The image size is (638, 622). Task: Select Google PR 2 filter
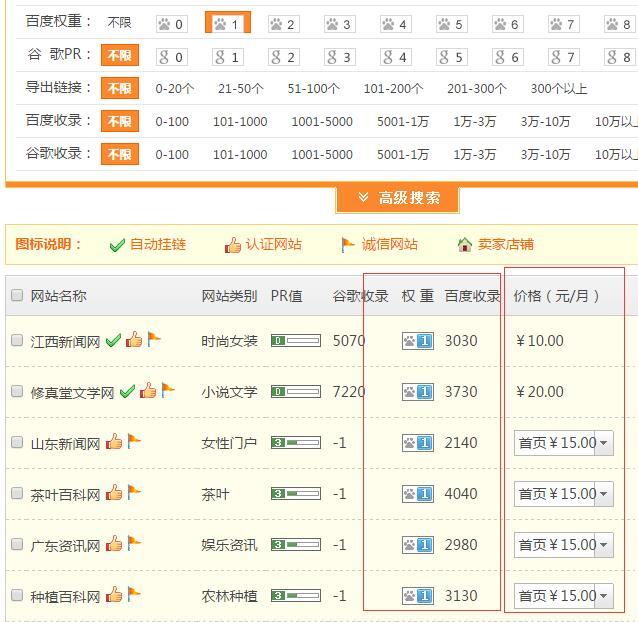pos(284,57)
